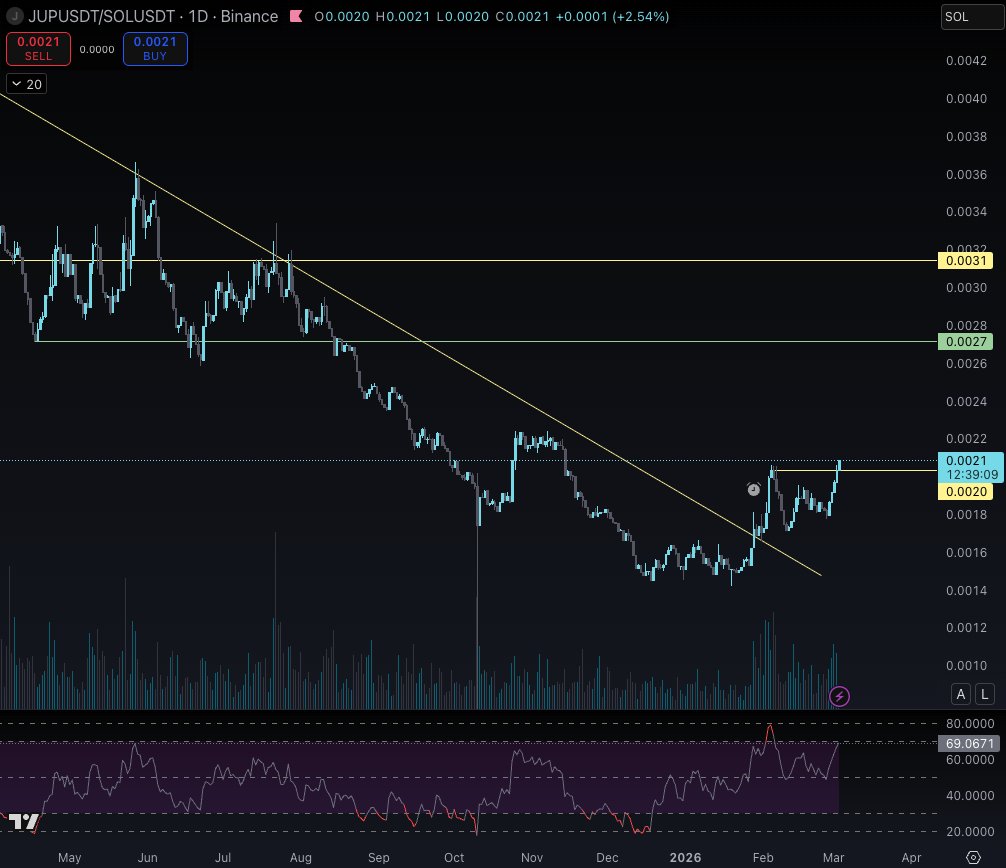Select the 0.0031 yellow price label
This screenshot has width=1006, height=868.
tap(966, 260)
